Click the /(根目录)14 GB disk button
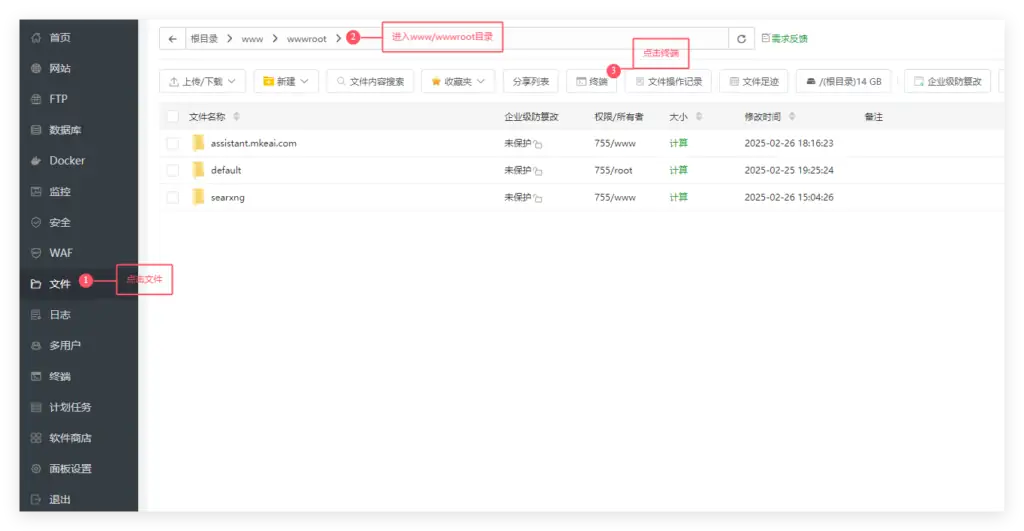The height and width of the screenshot is (531, 1024). coord(843,82)
